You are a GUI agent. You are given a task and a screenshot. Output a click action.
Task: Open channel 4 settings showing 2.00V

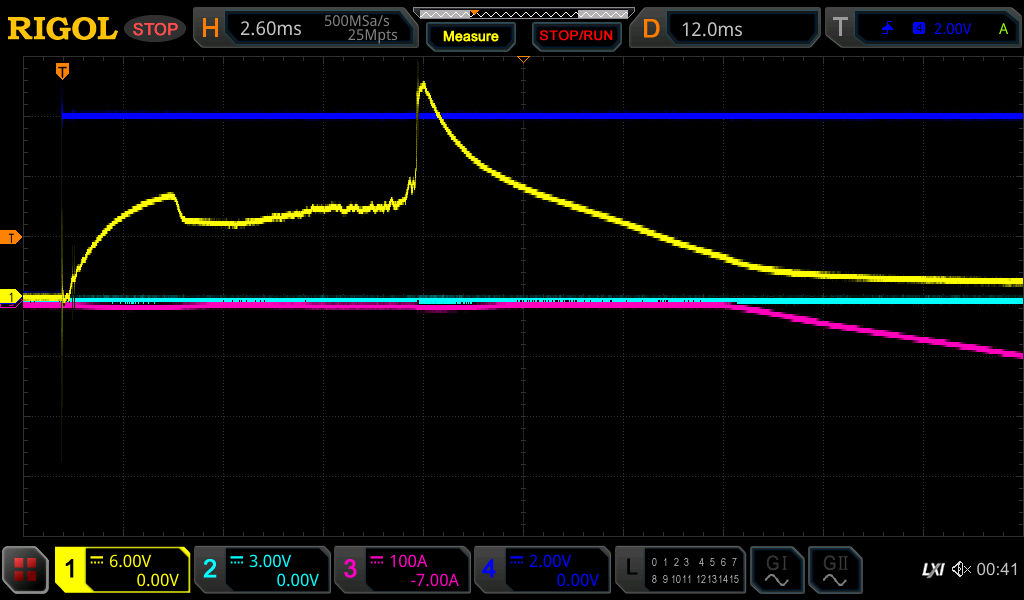541,570
